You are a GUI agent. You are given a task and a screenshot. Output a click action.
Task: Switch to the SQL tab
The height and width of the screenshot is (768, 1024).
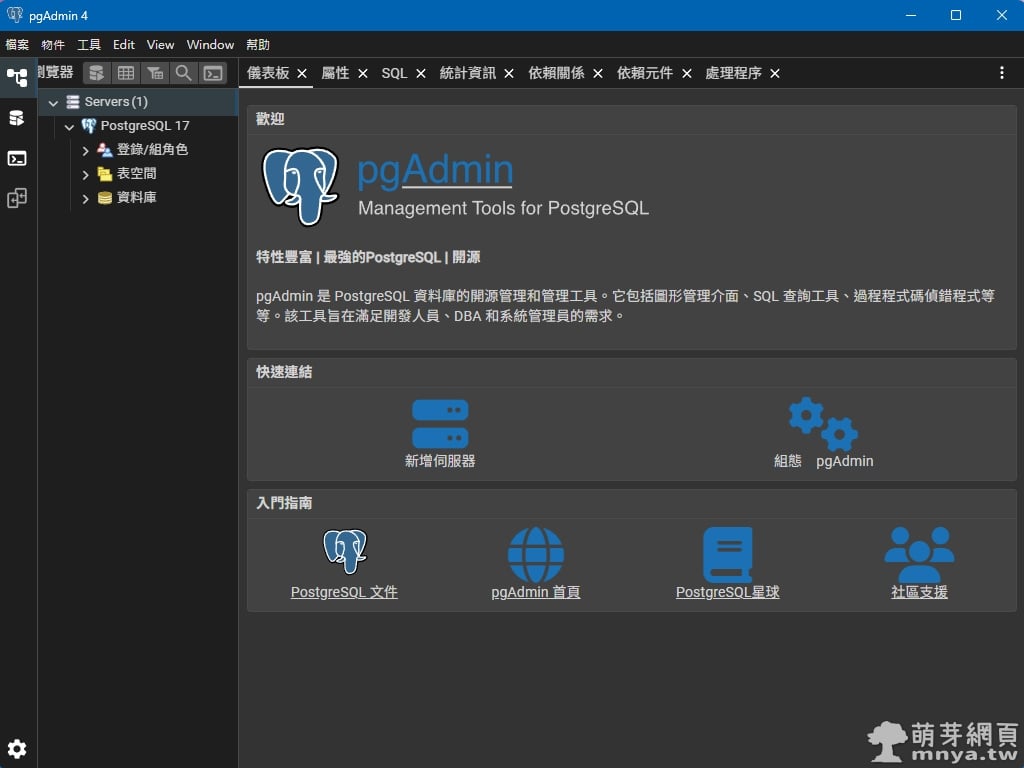(394, 73)
